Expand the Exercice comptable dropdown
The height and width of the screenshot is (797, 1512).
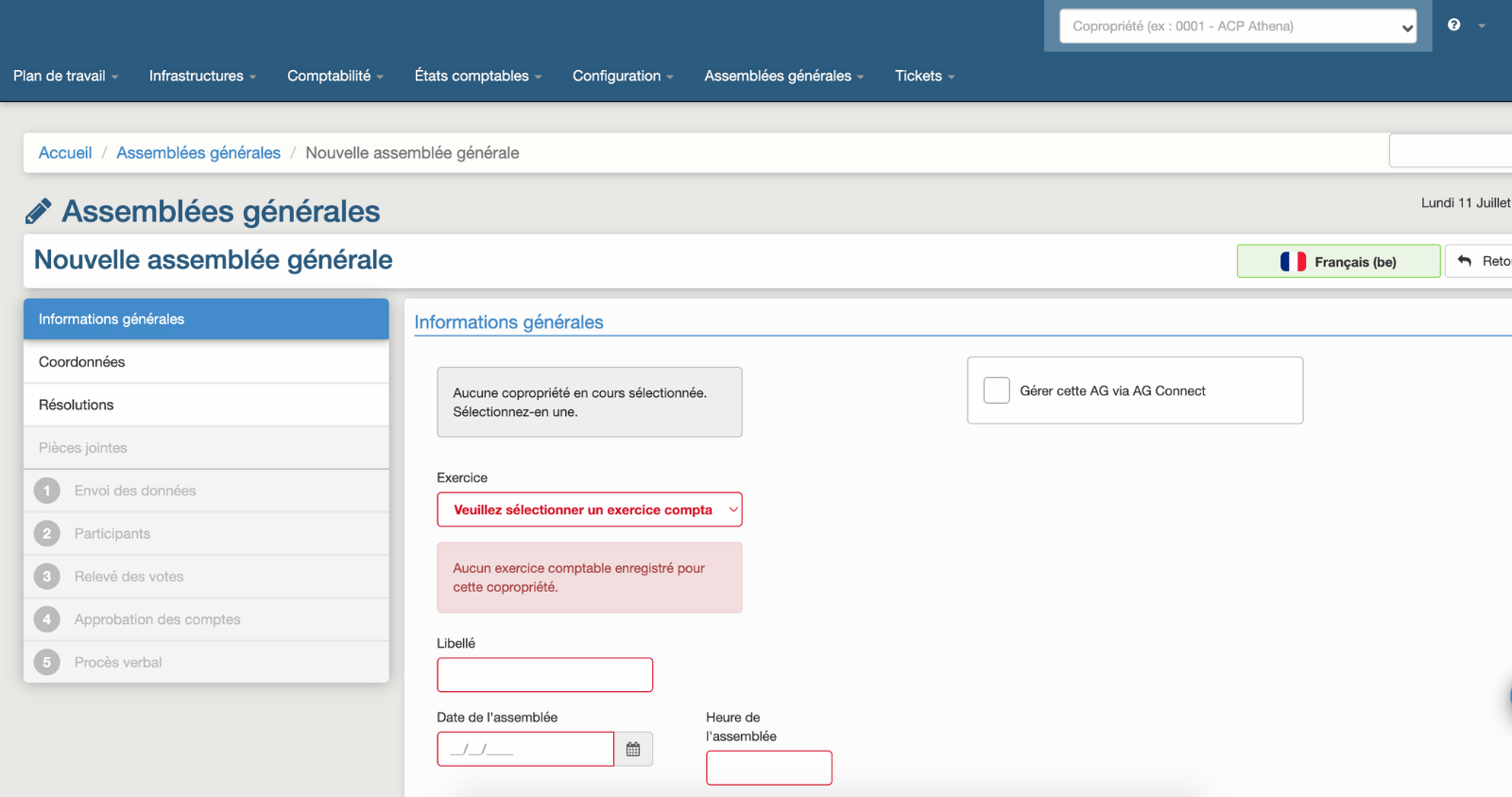[x=589, y=510]
